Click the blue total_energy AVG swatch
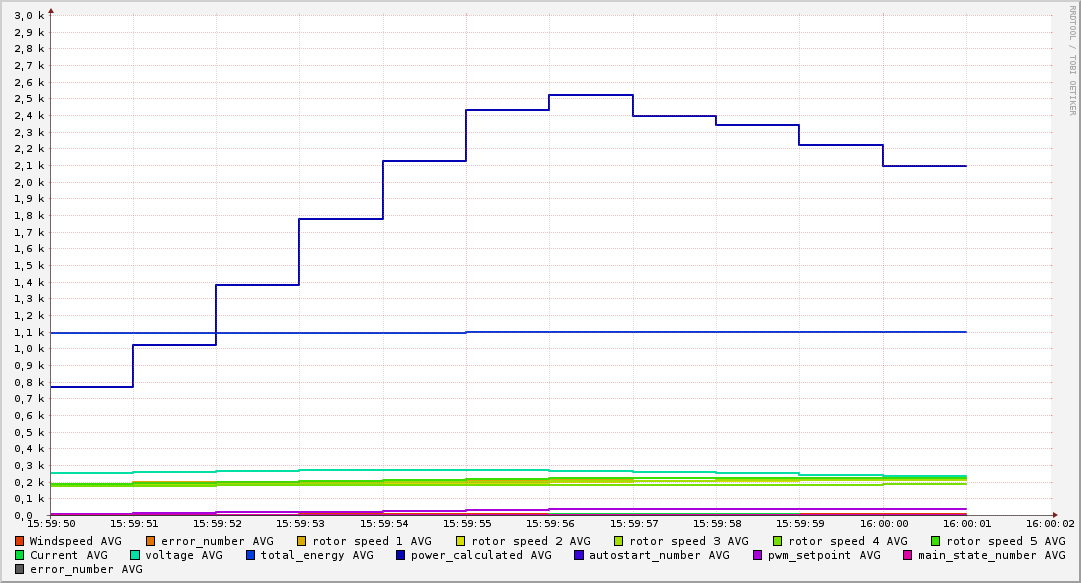The image size is (1081, 583). pos(251,555)
